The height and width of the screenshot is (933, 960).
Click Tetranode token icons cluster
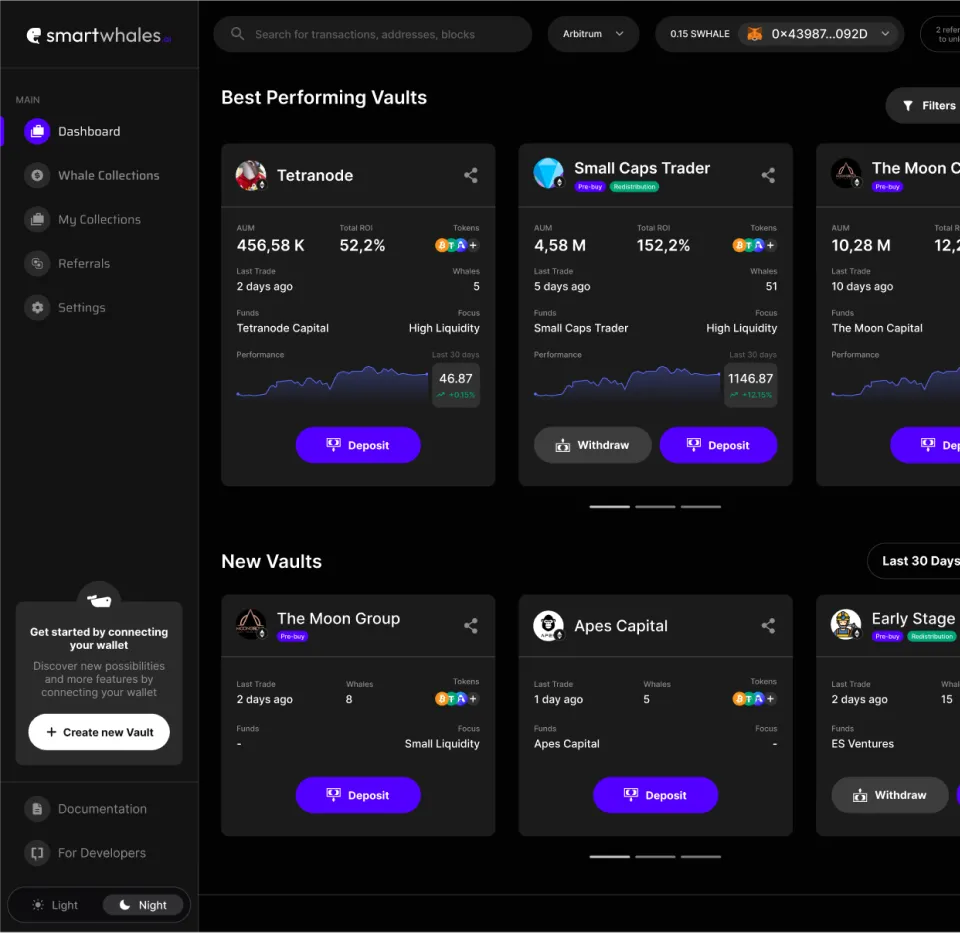457,245
